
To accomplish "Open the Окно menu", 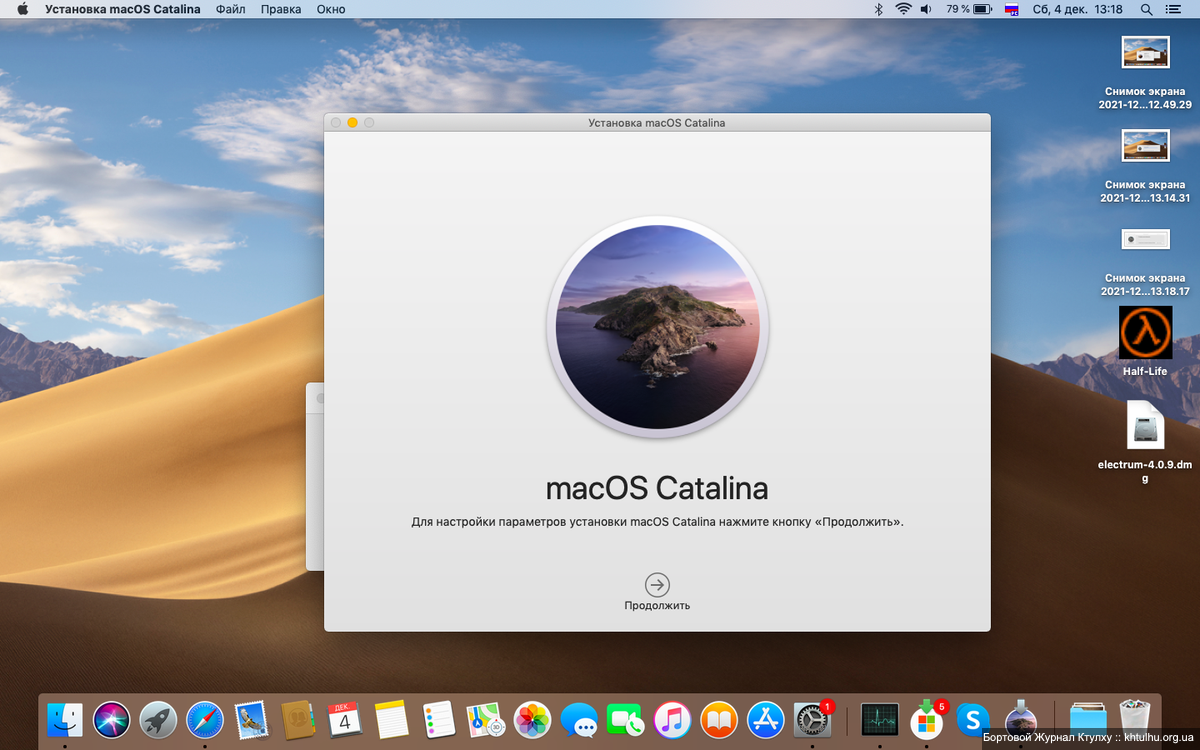I will (331, 9).
